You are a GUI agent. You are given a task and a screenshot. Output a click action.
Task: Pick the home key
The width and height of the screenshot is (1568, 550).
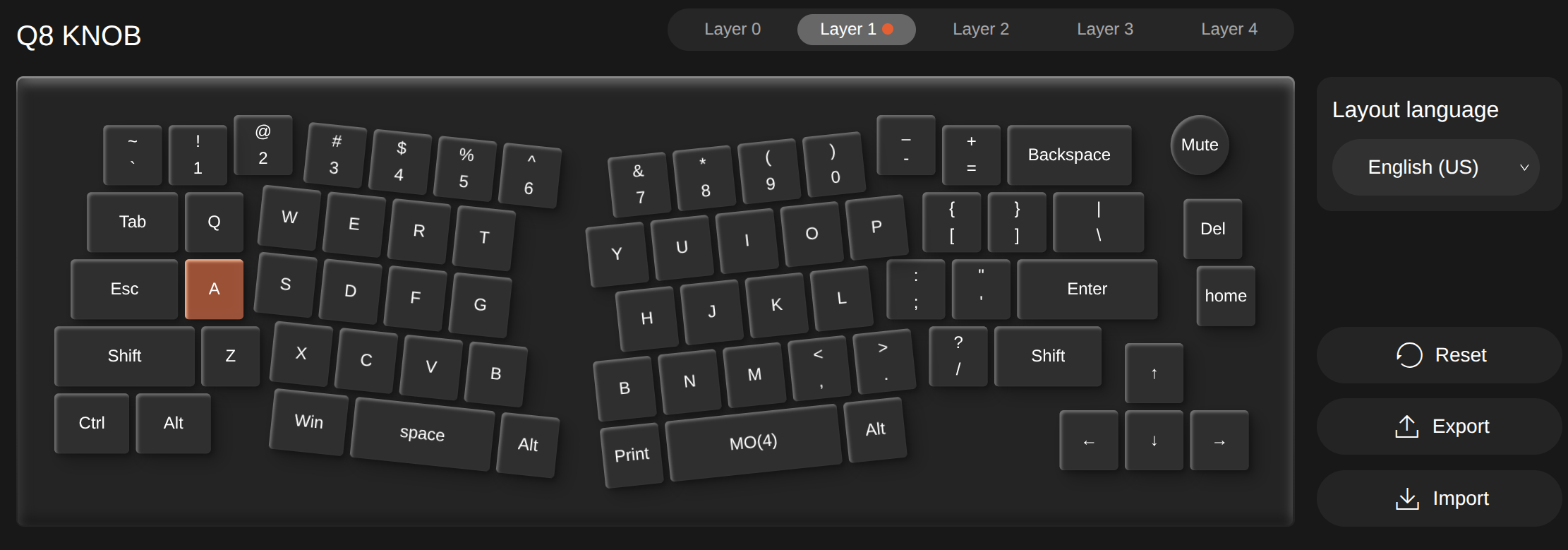pos(1226,296)
